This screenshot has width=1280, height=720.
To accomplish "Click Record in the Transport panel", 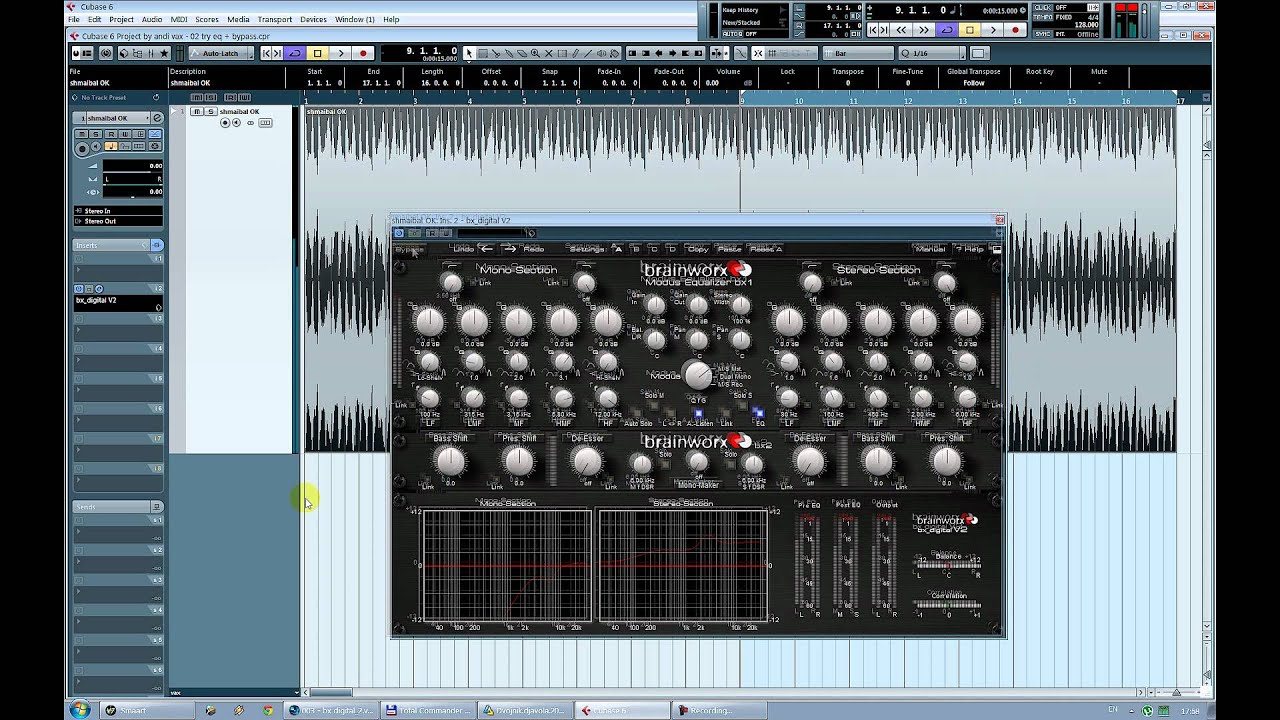I will [1016, 30].
